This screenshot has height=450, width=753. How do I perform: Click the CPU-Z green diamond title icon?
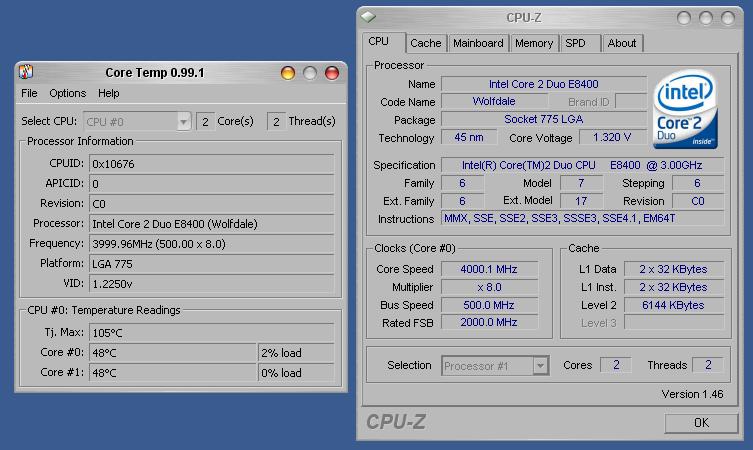[369, 17]
